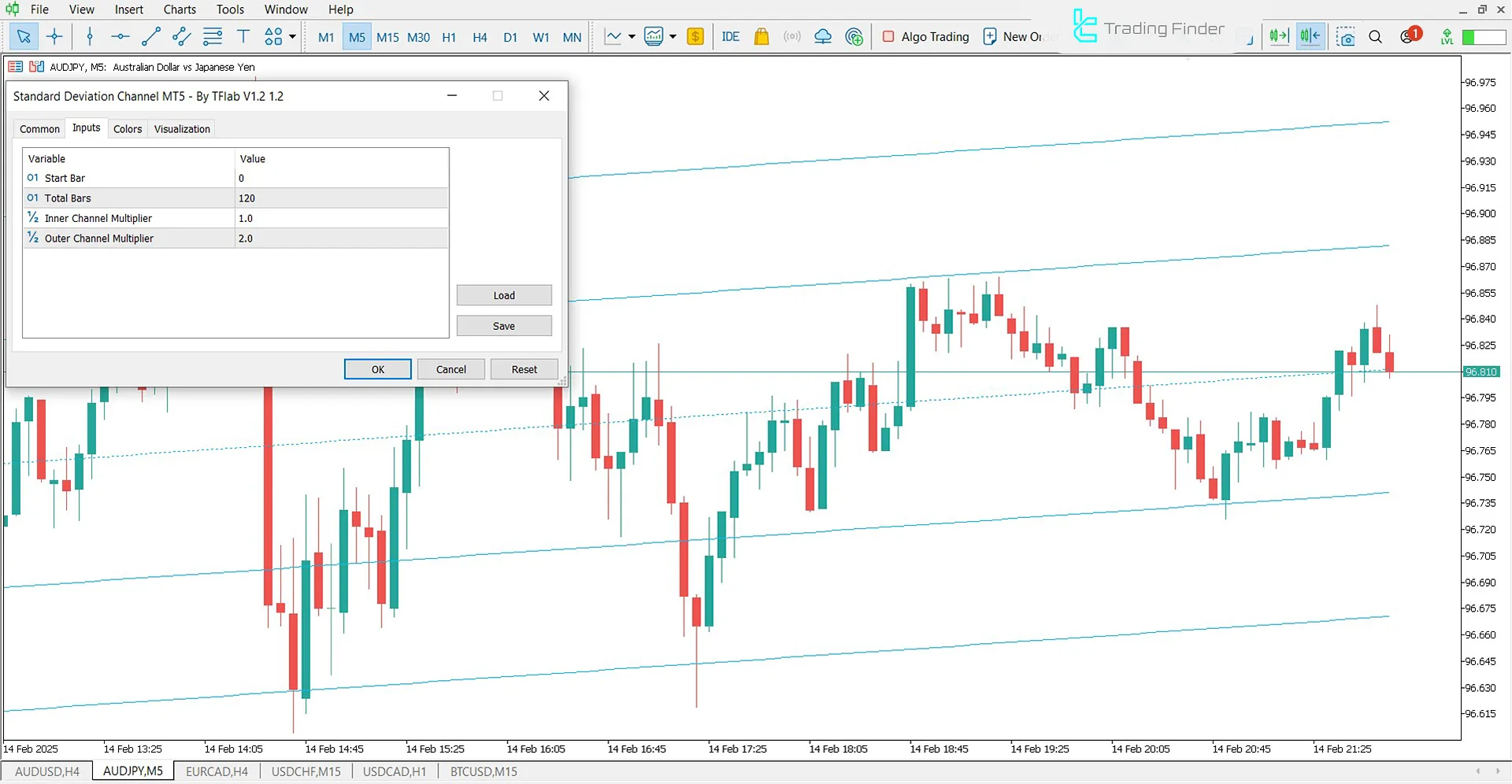Viewport: 1512px width, 784px height.
Task: Expand the indicators dropdown arrow
Action: (x=631, y=36)
